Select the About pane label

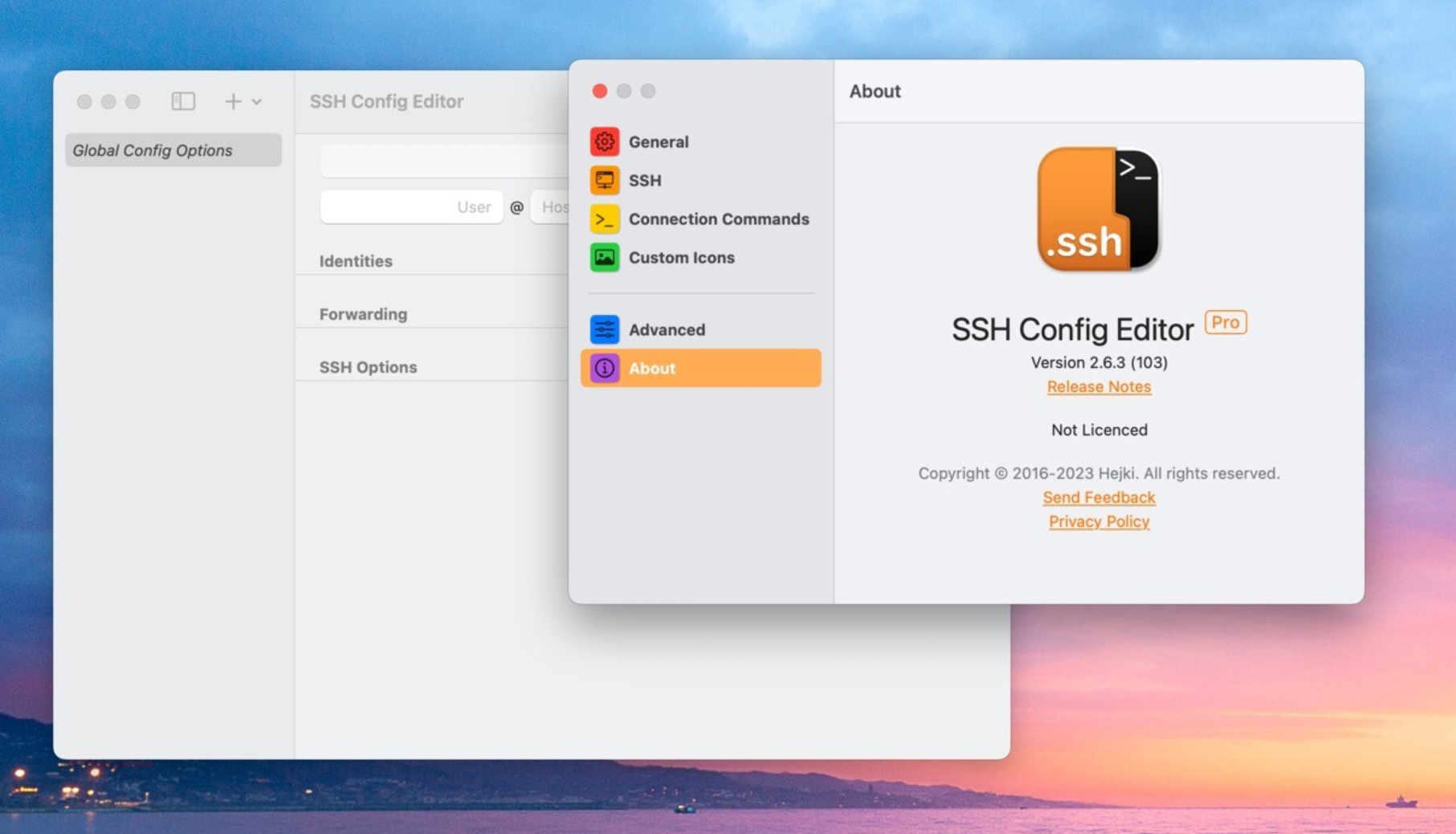click(x=652, y=368)
